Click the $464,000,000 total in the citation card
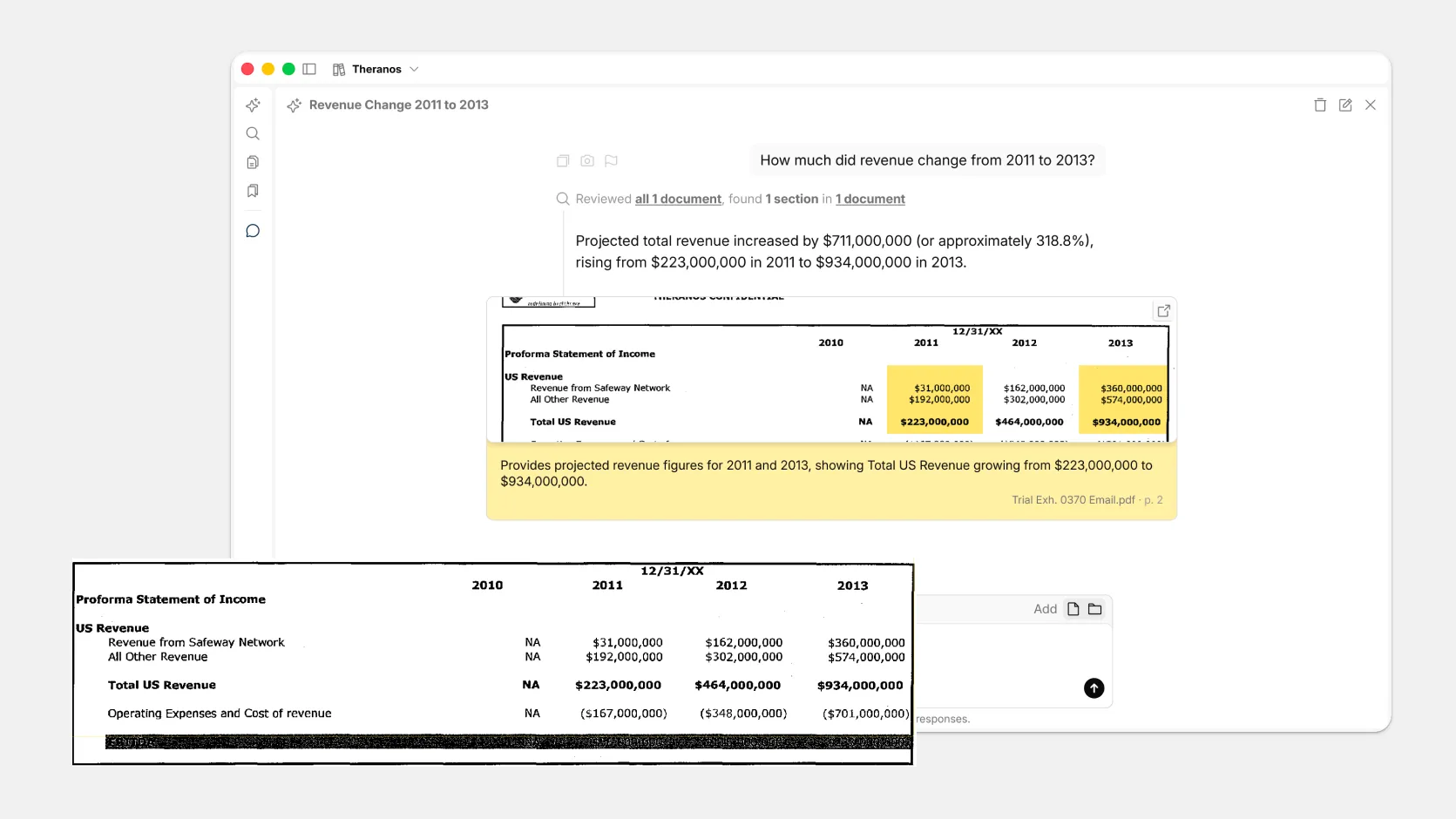This screenshot has height=819, width=1456. [x=1030, y=422]
